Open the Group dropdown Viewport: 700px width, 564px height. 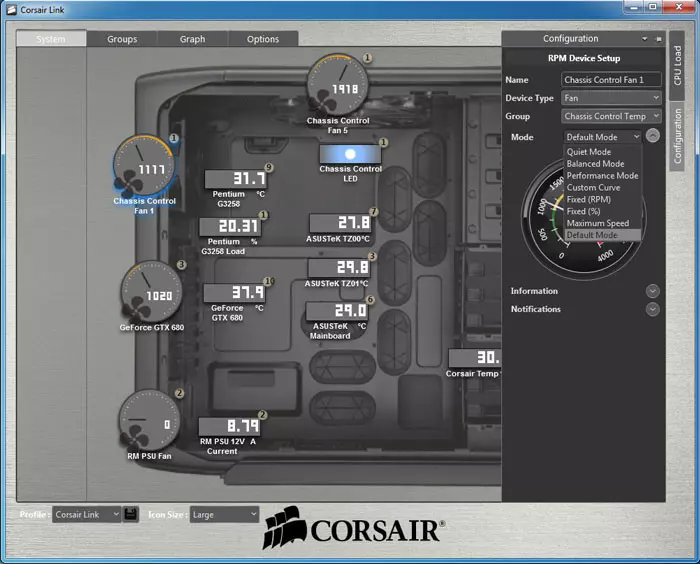pyautogui.click(x=611, y=116)
